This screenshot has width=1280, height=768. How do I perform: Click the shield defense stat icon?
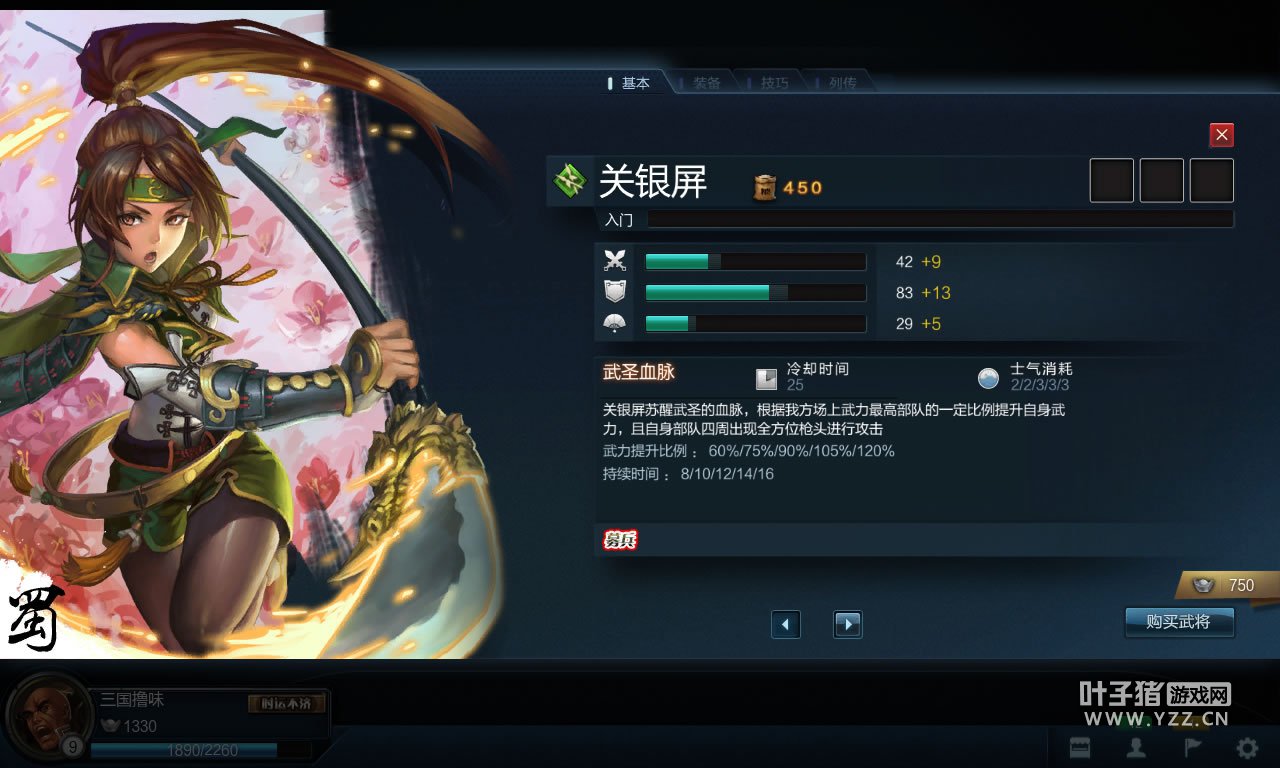[x=615, y=292]
